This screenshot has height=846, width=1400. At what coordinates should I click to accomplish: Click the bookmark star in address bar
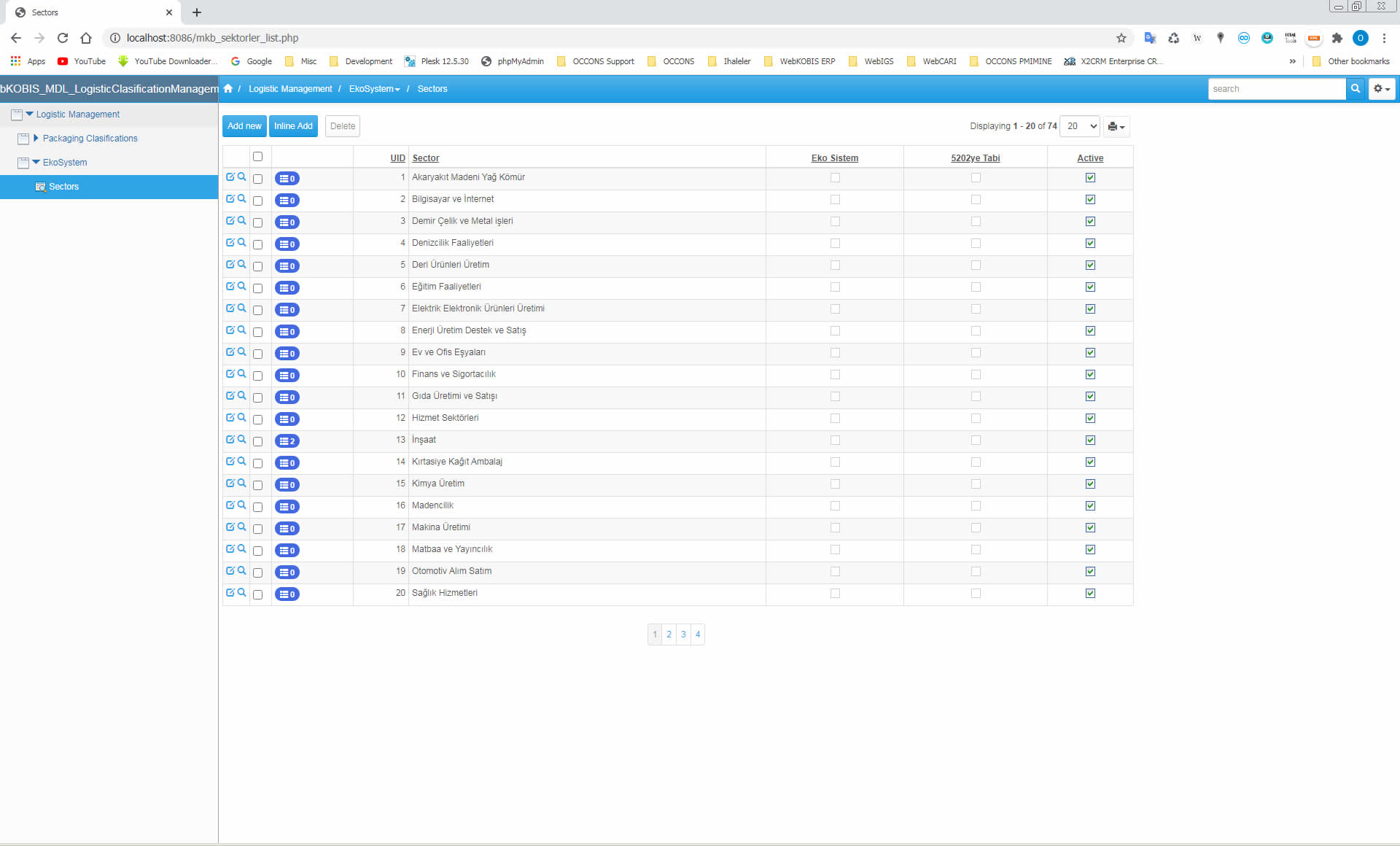click(x=1121, y=38)
